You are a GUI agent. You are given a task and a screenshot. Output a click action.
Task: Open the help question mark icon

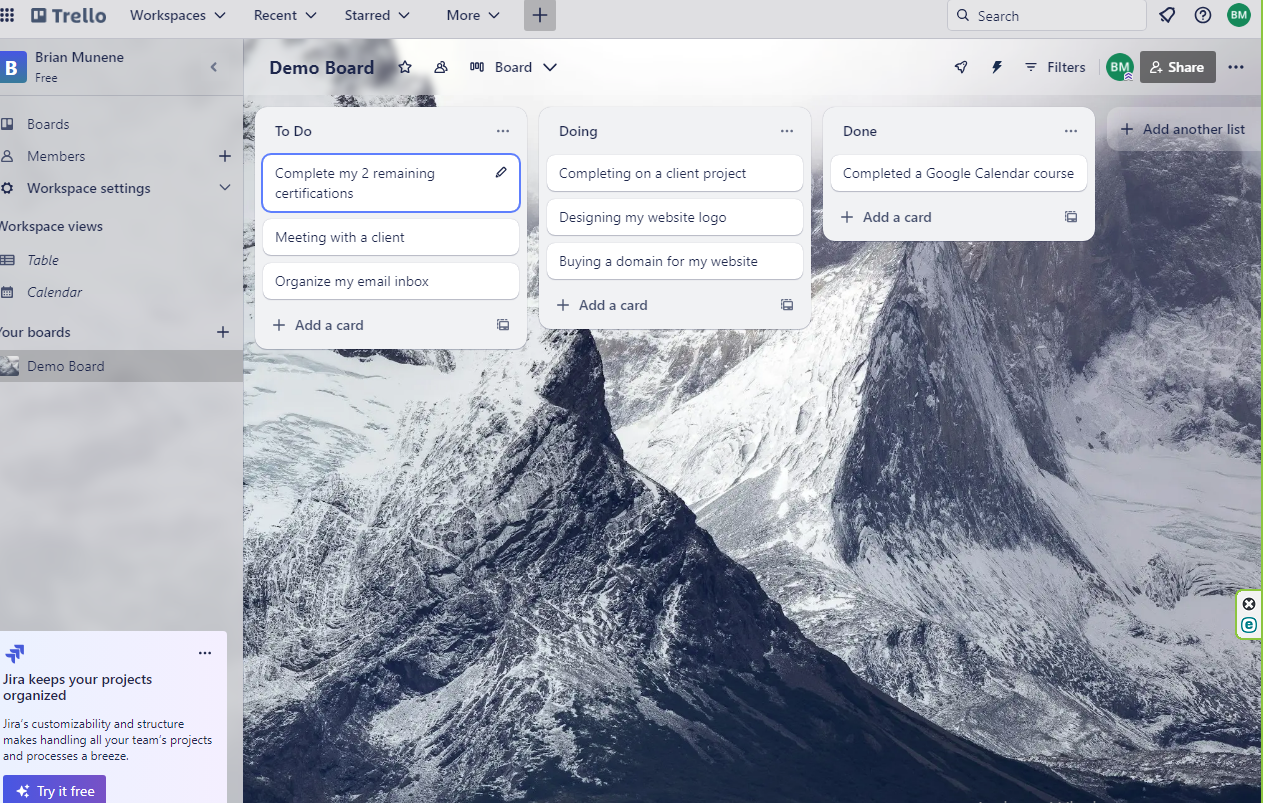(x=1203, y=15)
